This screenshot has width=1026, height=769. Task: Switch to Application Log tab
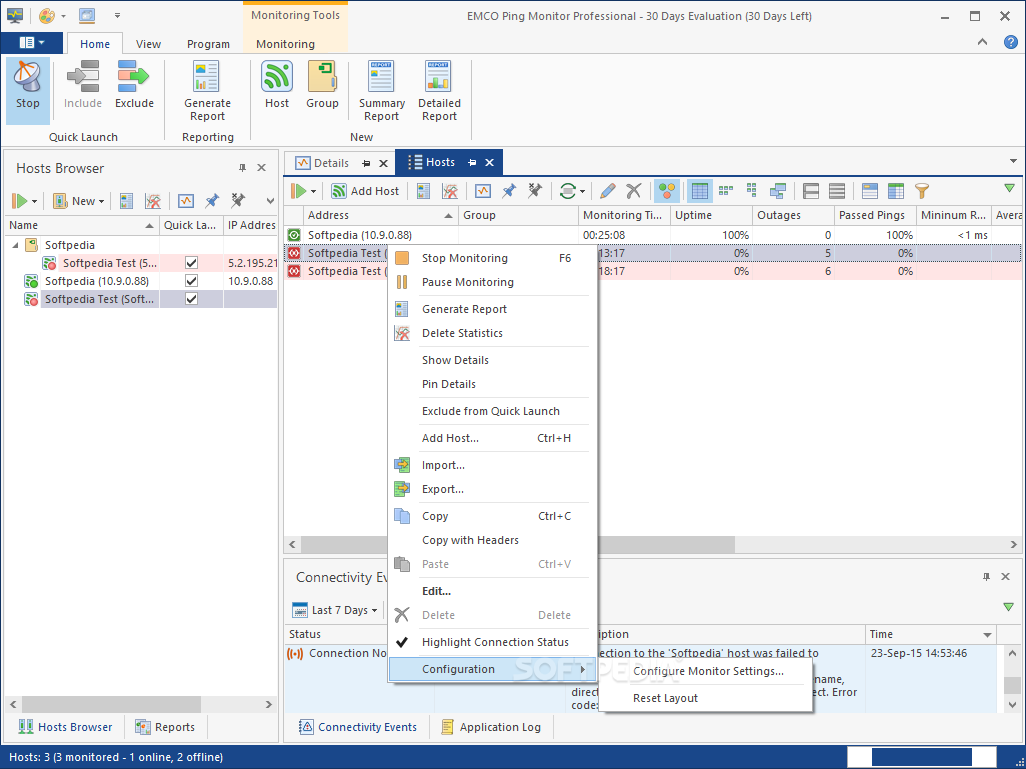pyautogui.click(x=491, y=727)
